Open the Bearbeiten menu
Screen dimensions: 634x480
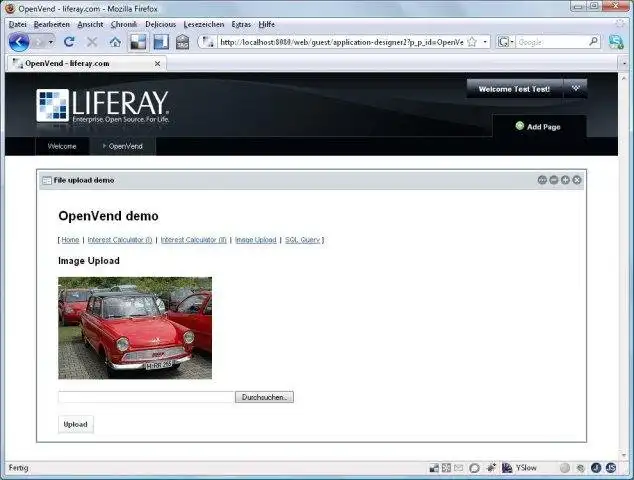tap(52, 25)
